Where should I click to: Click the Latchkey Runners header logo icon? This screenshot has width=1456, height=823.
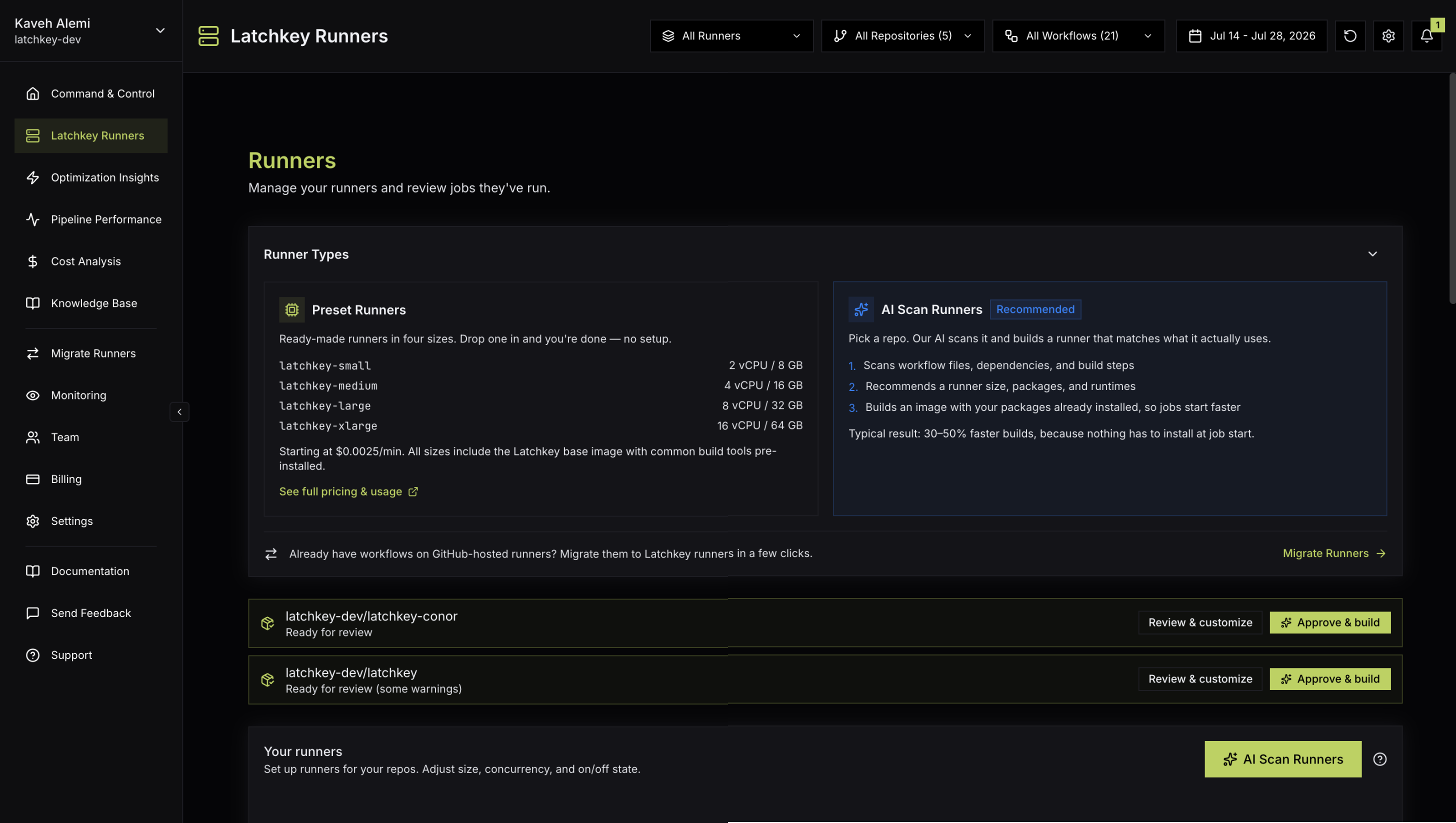click(x=208, y=35)
